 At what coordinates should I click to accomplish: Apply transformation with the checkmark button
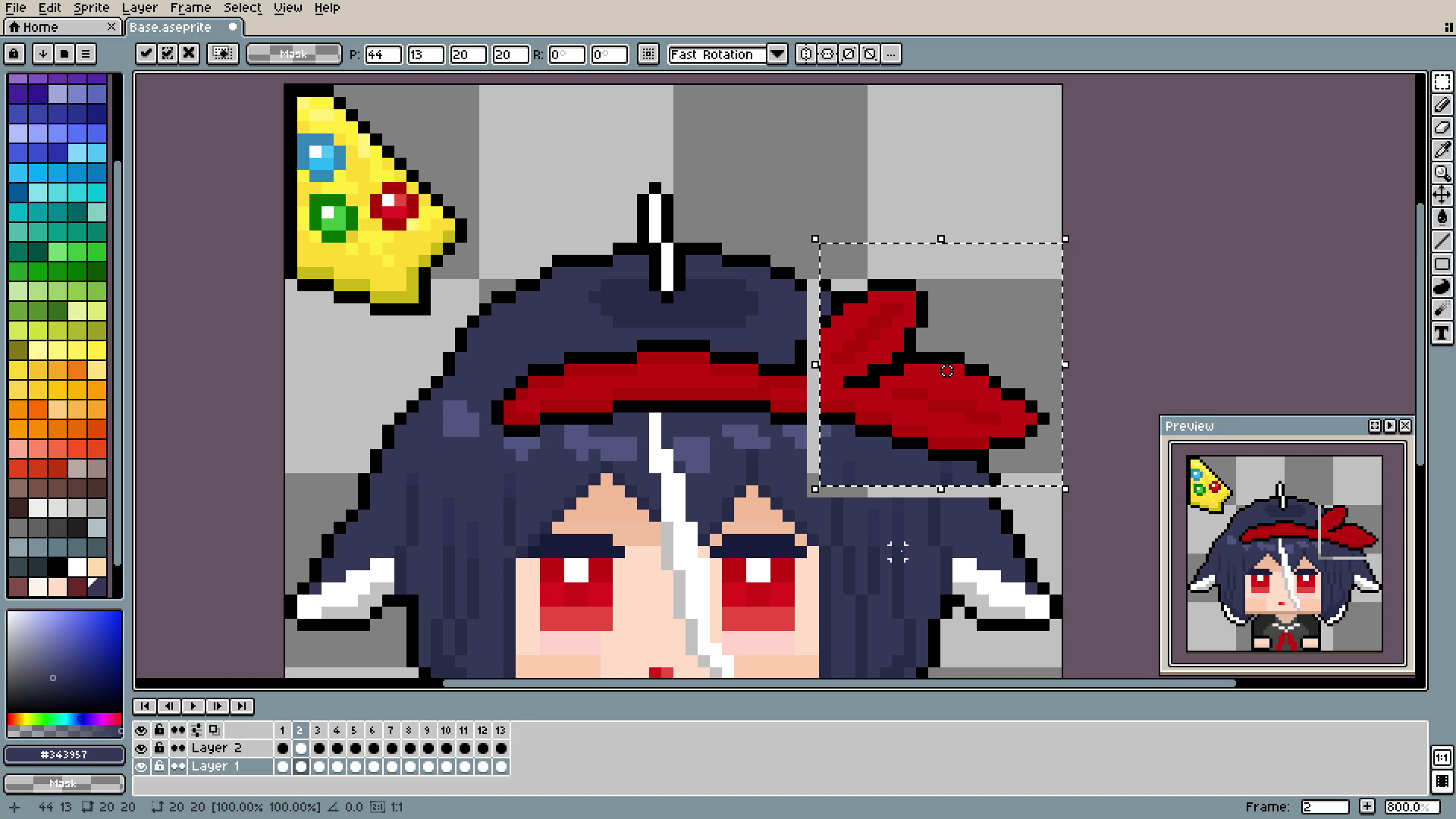coord(146,54)
